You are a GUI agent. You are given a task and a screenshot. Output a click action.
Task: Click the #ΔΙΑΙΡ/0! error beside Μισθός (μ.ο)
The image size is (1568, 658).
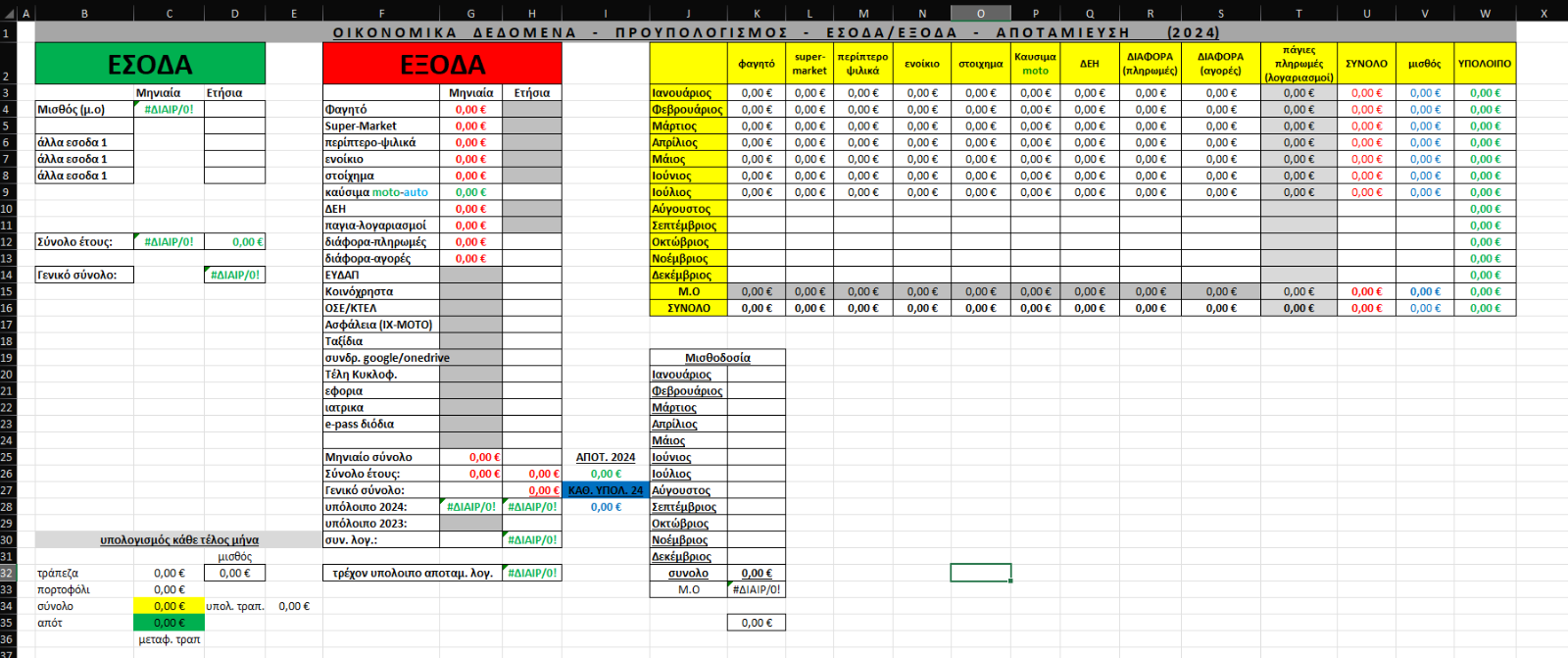click(170, 109)
